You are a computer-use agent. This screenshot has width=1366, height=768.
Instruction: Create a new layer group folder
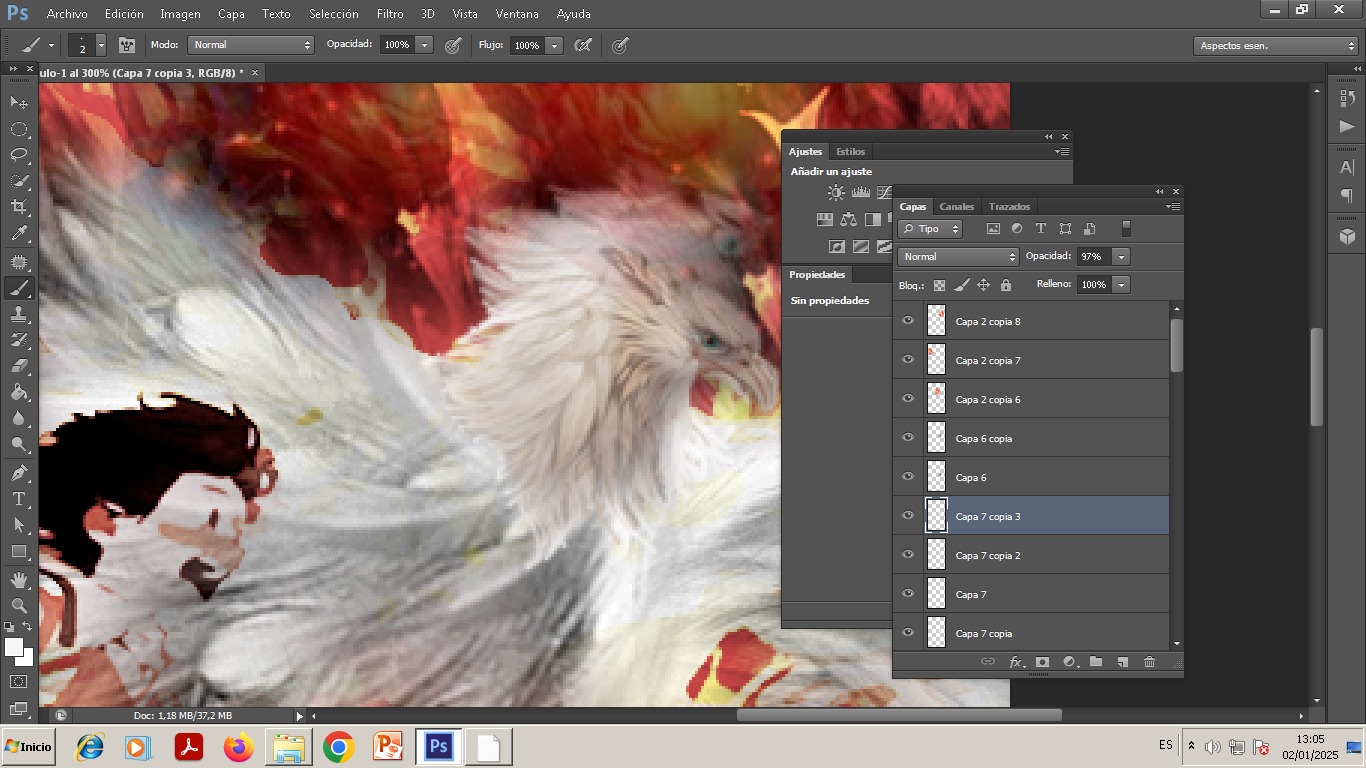(x=1096, y=662)
